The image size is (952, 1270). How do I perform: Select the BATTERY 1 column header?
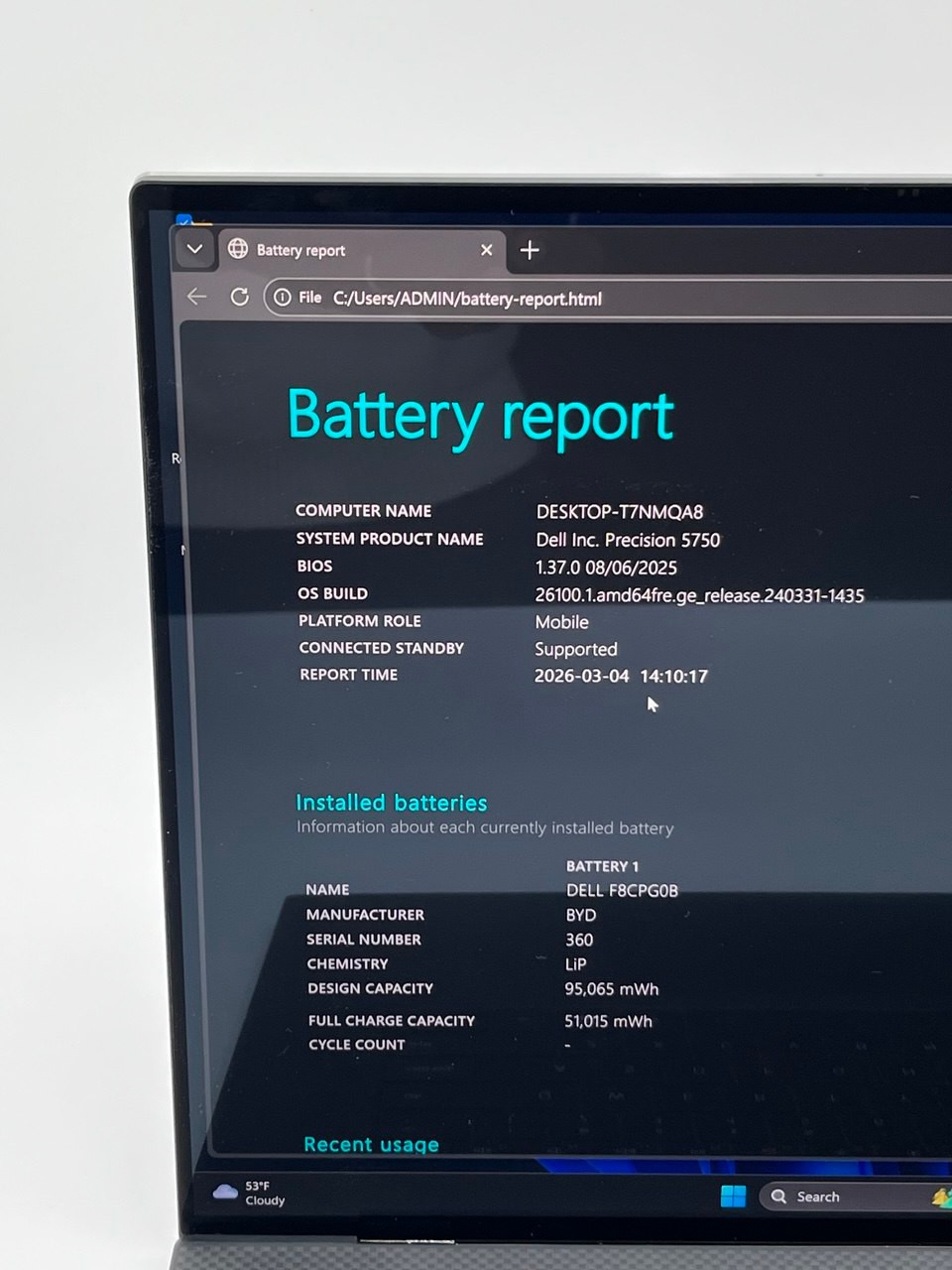(x=602, y=866)
